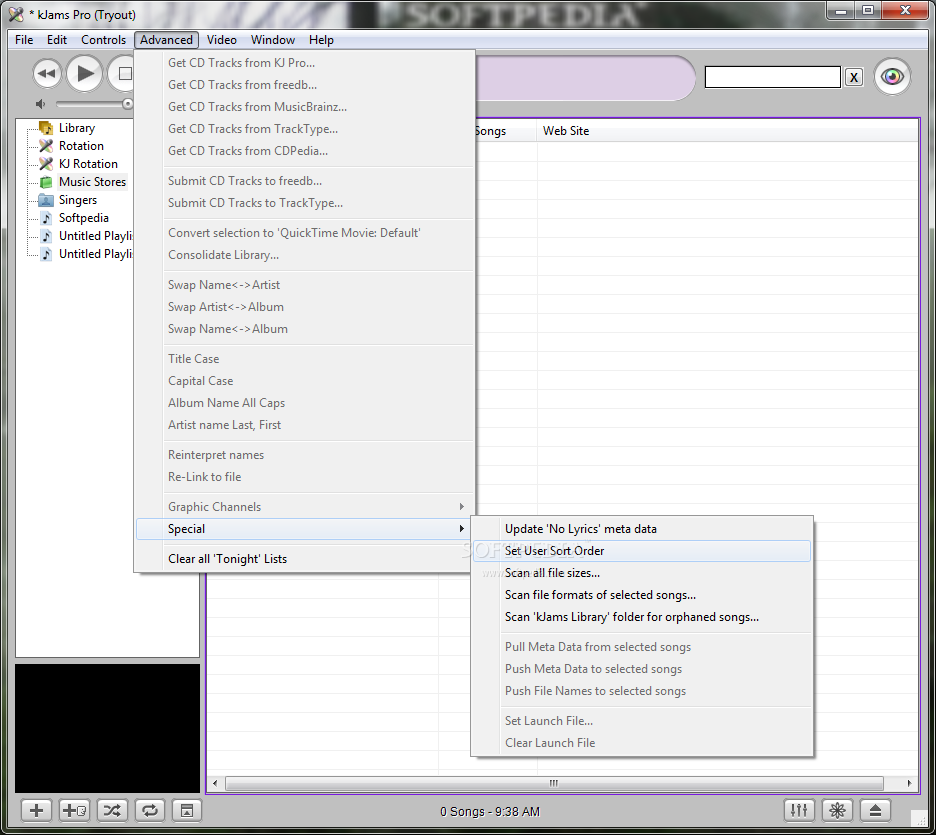Expand the Graphic Channels submenu
The image size is (936, 835).
click(x=304, y=507)
